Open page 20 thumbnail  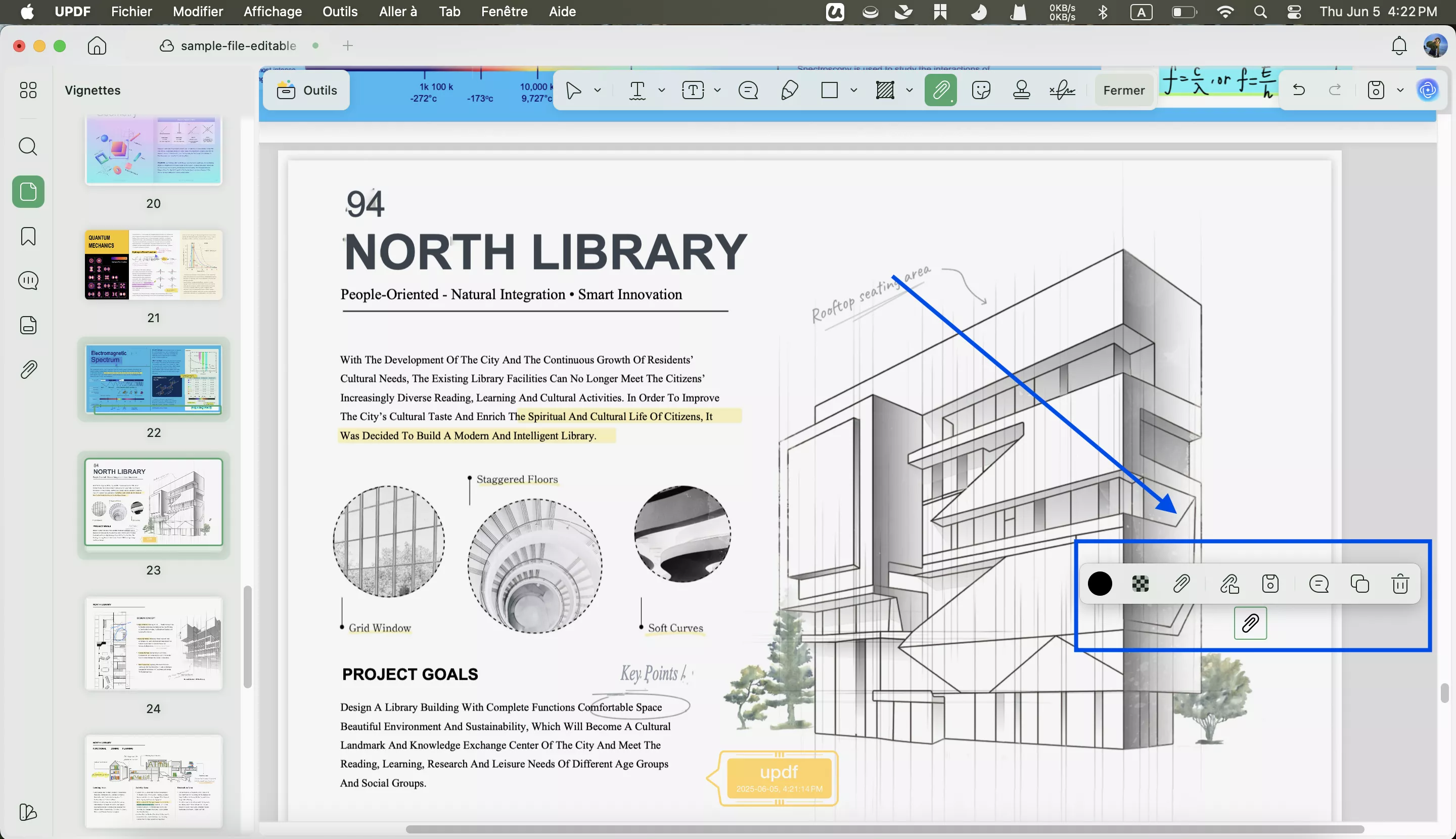tap(153, 150)
